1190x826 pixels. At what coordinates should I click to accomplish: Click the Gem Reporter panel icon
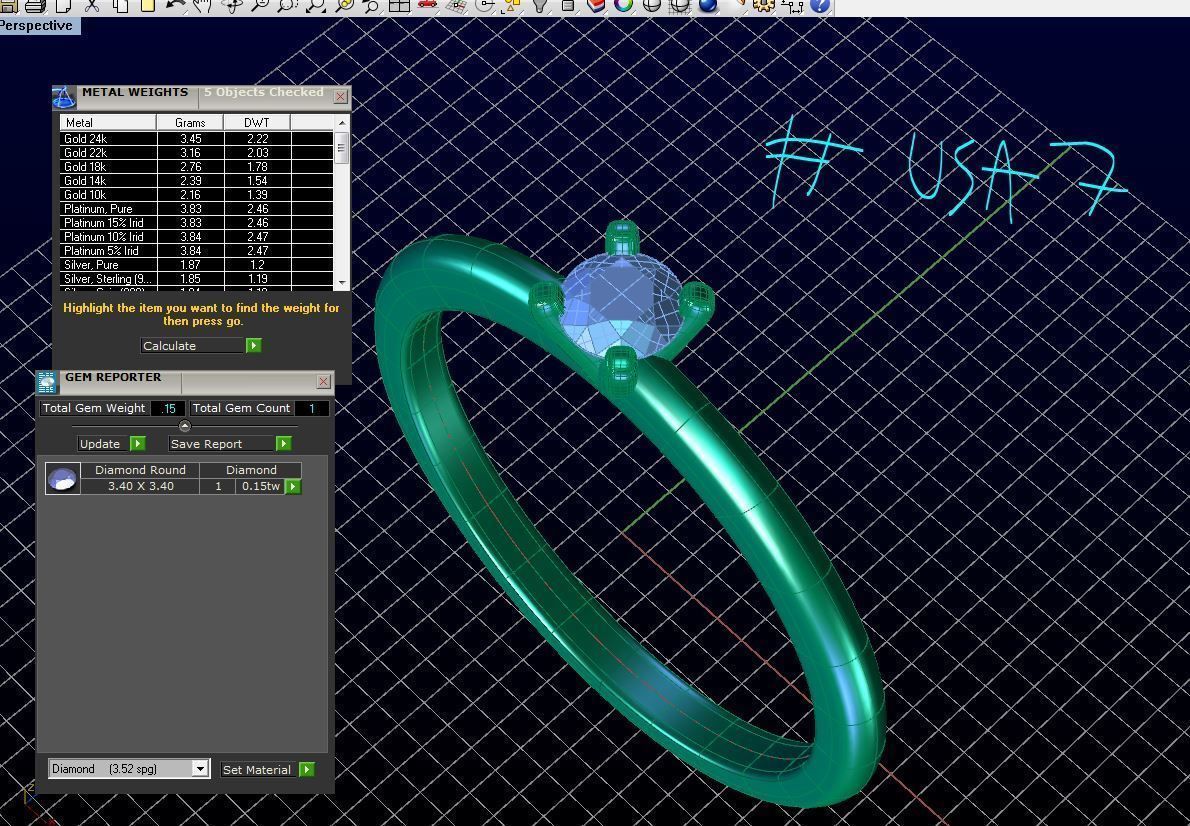click(47, 382)
